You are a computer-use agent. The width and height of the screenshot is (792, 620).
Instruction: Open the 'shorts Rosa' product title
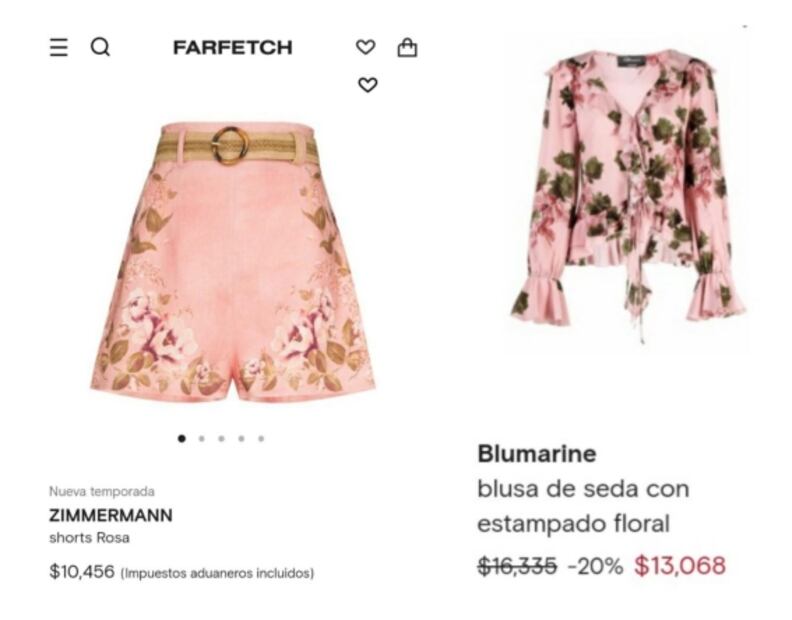[x=89, y=538]
